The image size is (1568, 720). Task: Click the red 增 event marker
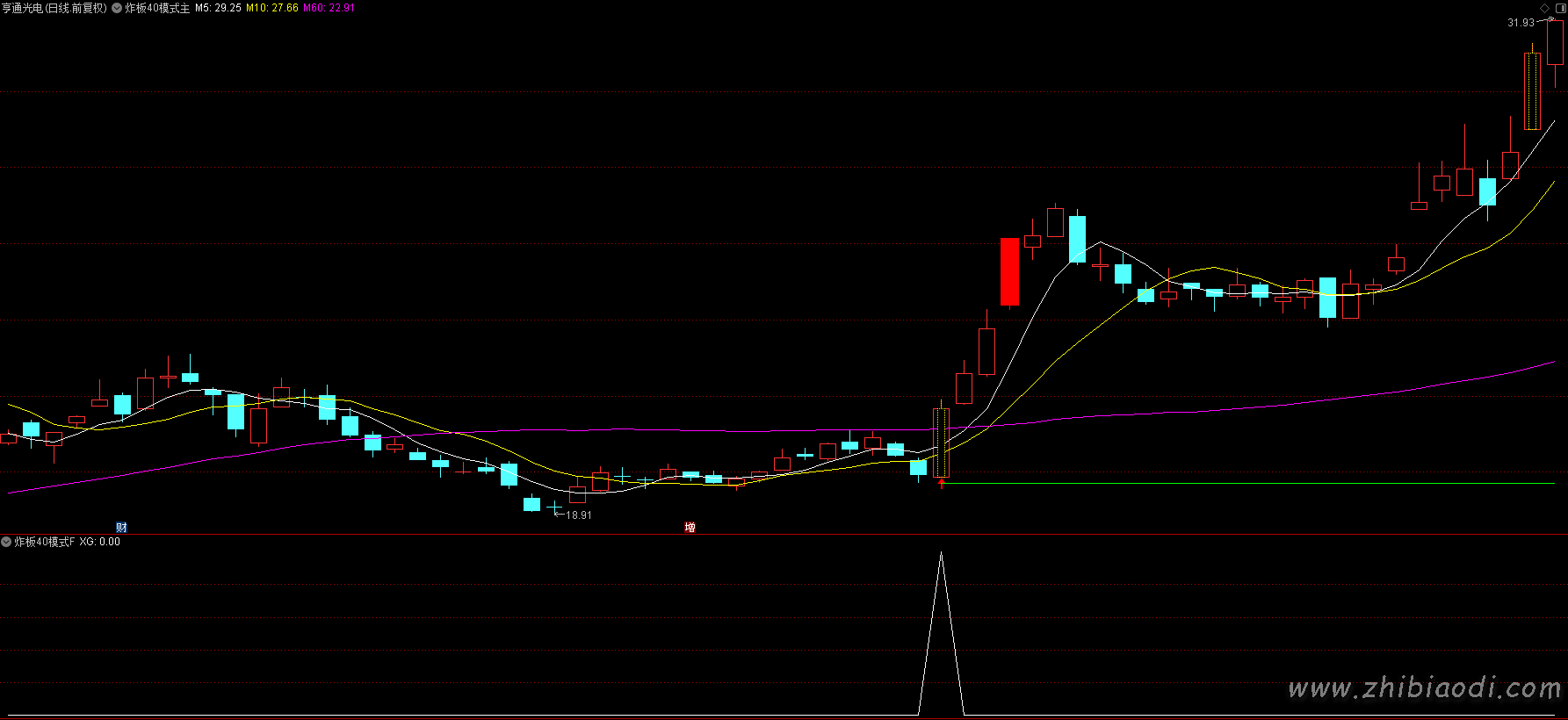[x=690, y=527]
